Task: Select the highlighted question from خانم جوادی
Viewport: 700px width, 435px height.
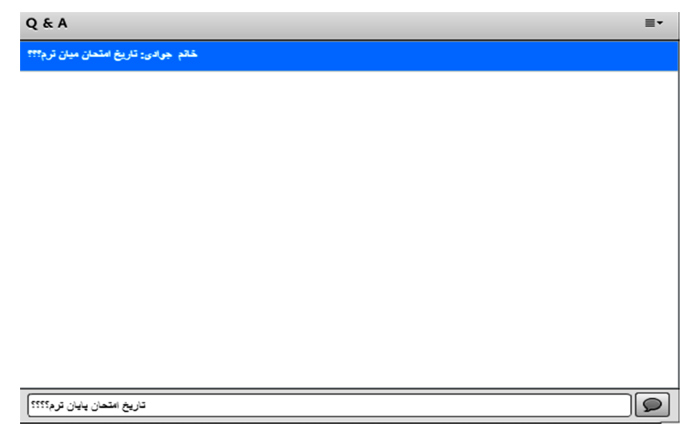Action: (x=349, y=56)
